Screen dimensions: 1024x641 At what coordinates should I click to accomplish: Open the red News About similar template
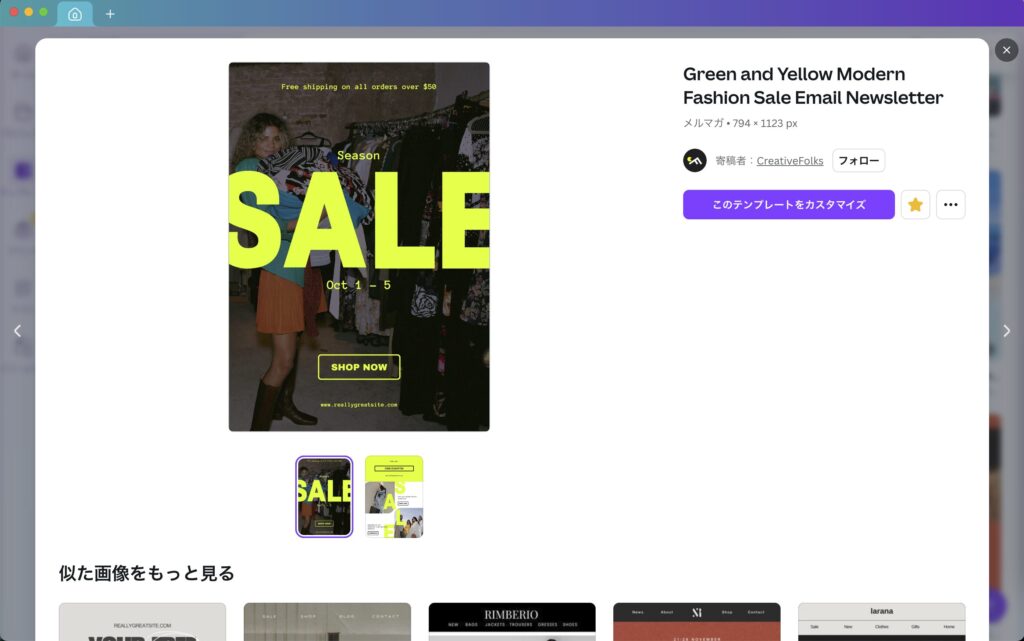[x=697, y=622]
